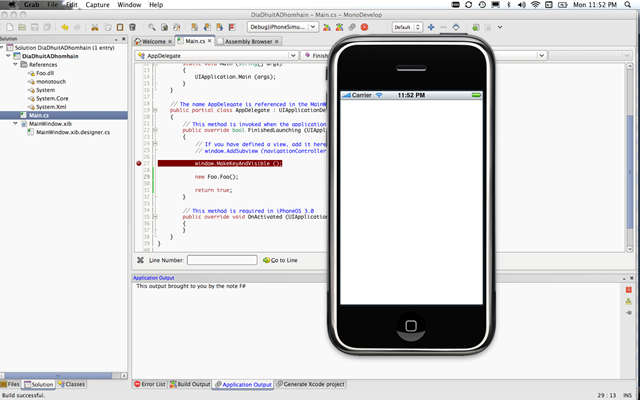Open Spotlight search in menu bar

coord(628,5)
